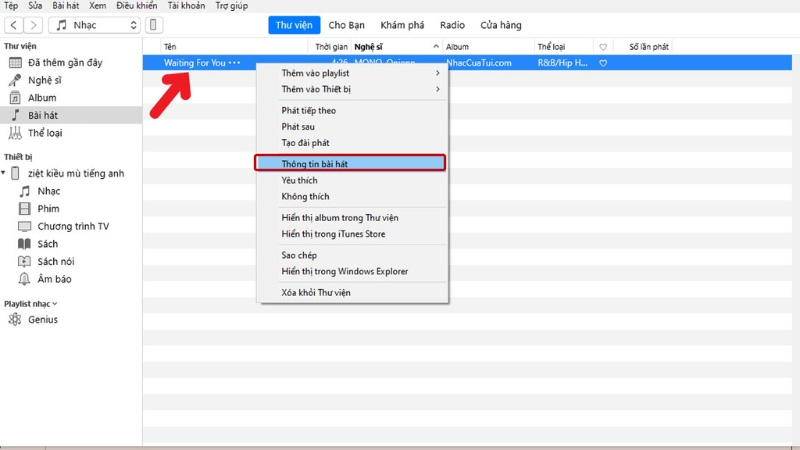Click Xóa khỏi Thư viện
800x450 pixels.
tap(316, 293)
